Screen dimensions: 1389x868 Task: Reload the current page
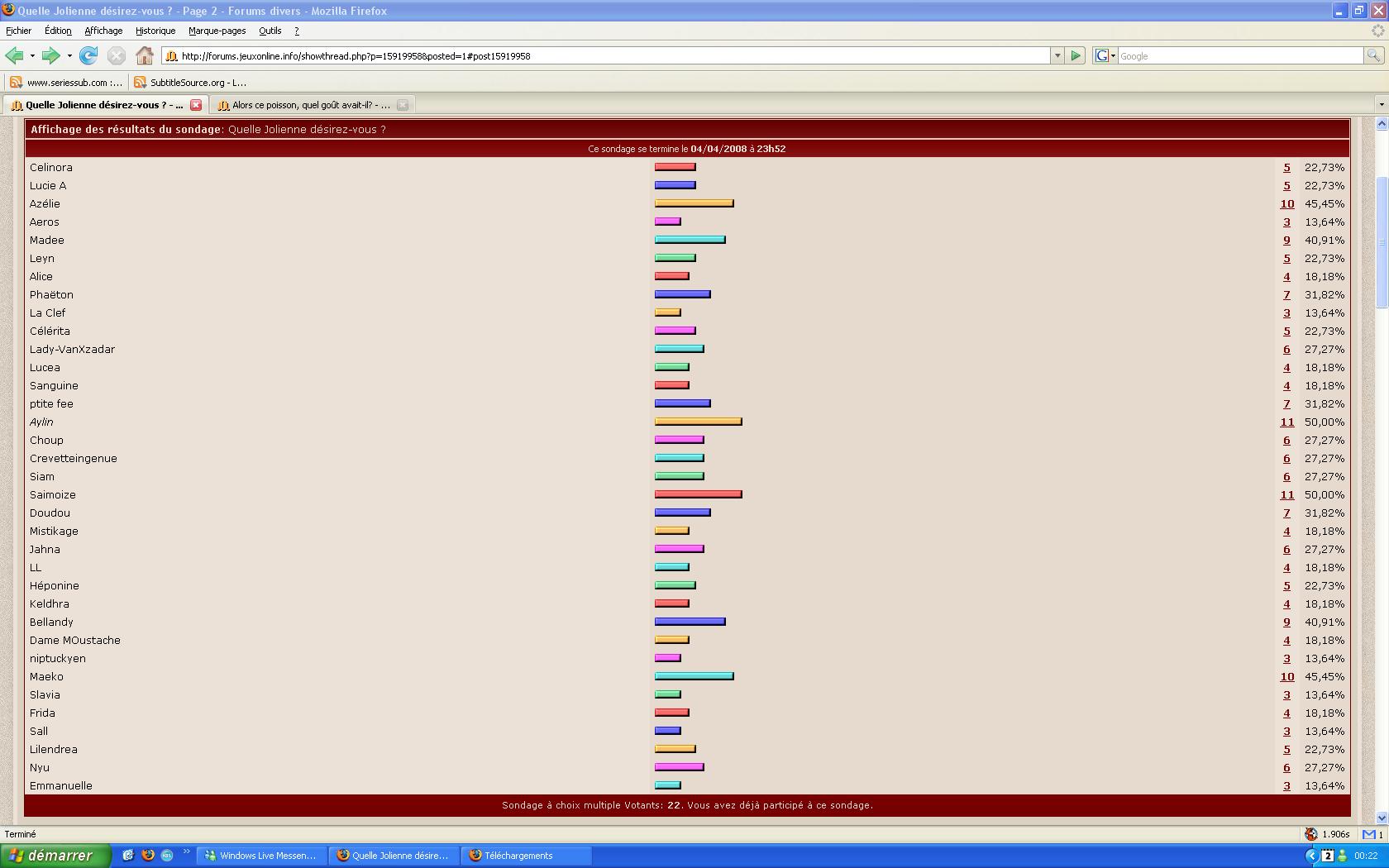click(x=88, y=55)
